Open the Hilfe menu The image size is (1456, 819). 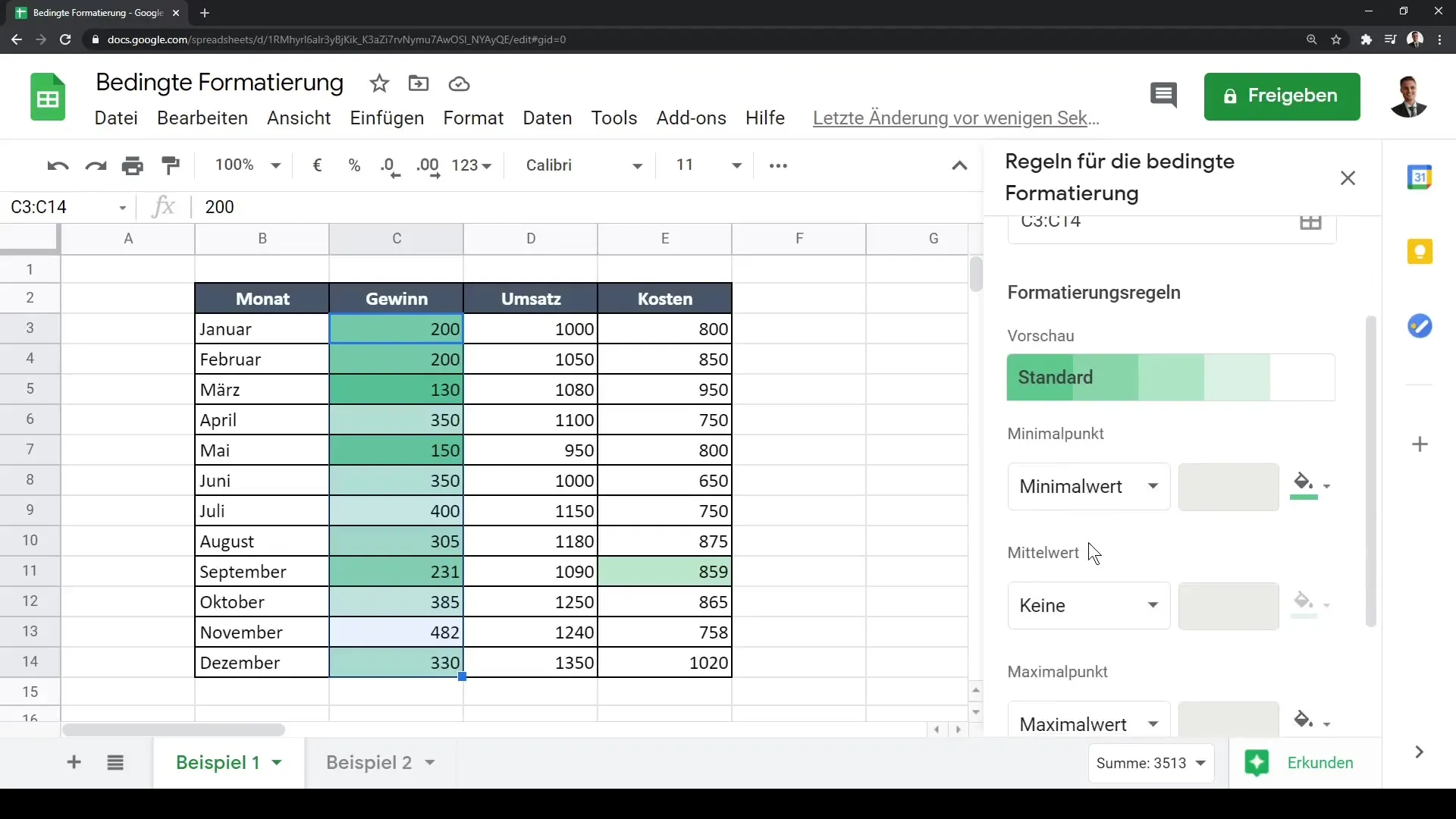coord(764,118)
